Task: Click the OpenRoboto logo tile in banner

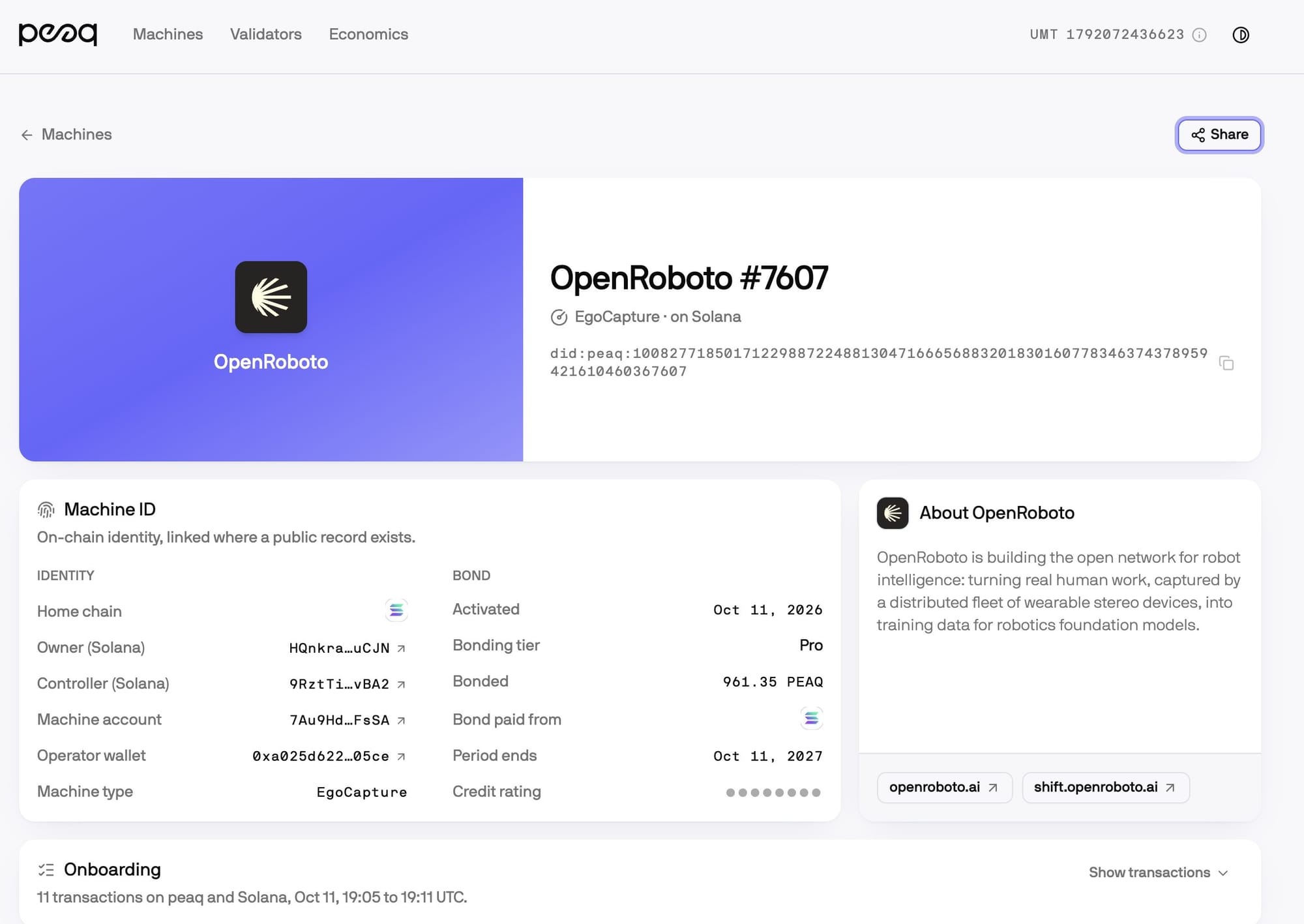Action: click(271, 297)
